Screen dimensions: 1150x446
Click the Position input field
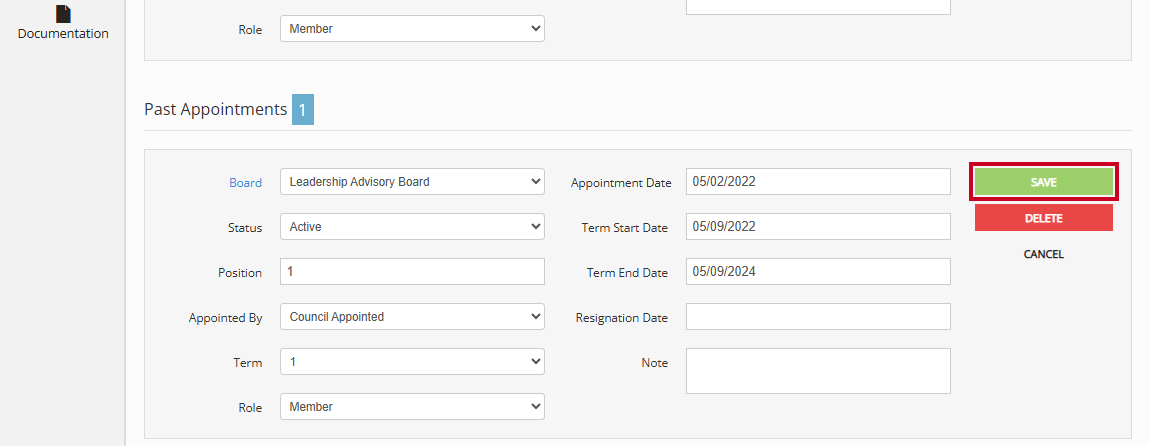[412, 271]
